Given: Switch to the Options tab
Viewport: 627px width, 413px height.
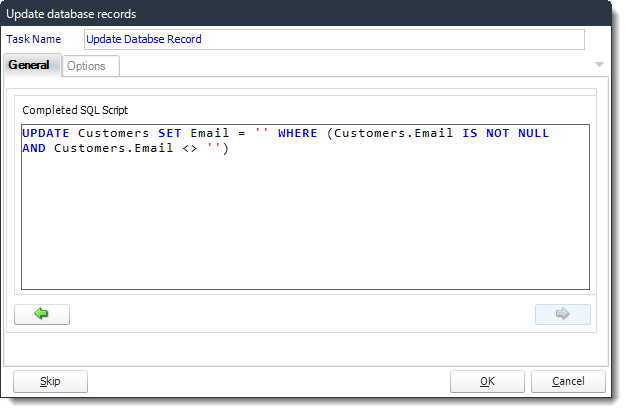Looking at the screenshot, I should point(92,66).
